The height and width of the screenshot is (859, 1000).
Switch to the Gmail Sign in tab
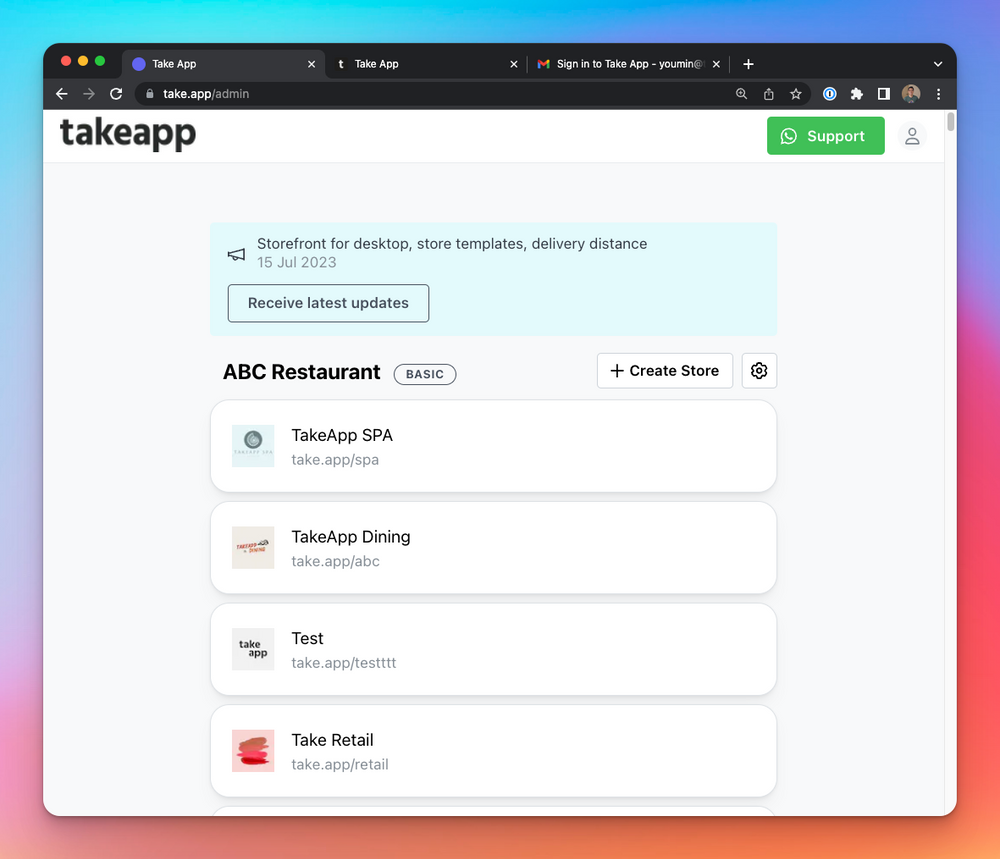[x=628, y=64]
